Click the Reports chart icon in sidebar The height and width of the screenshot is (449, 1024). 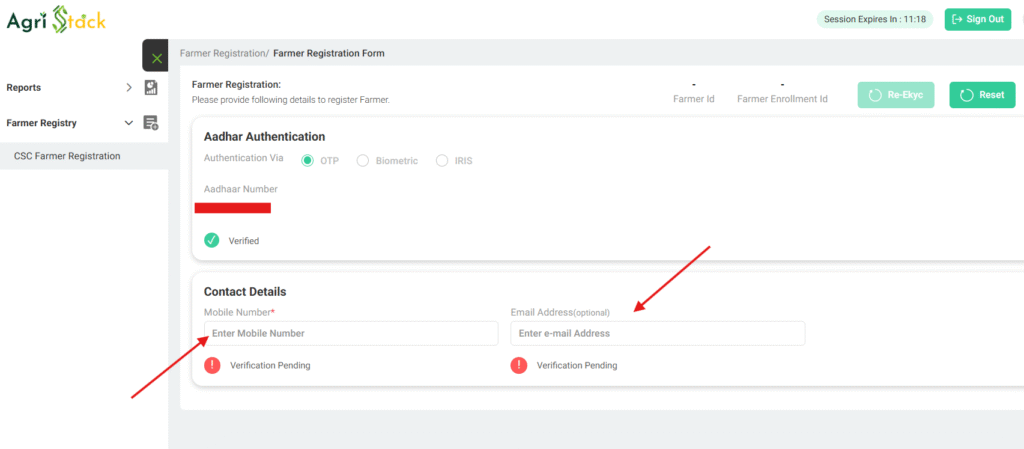[x=151, y=88]
